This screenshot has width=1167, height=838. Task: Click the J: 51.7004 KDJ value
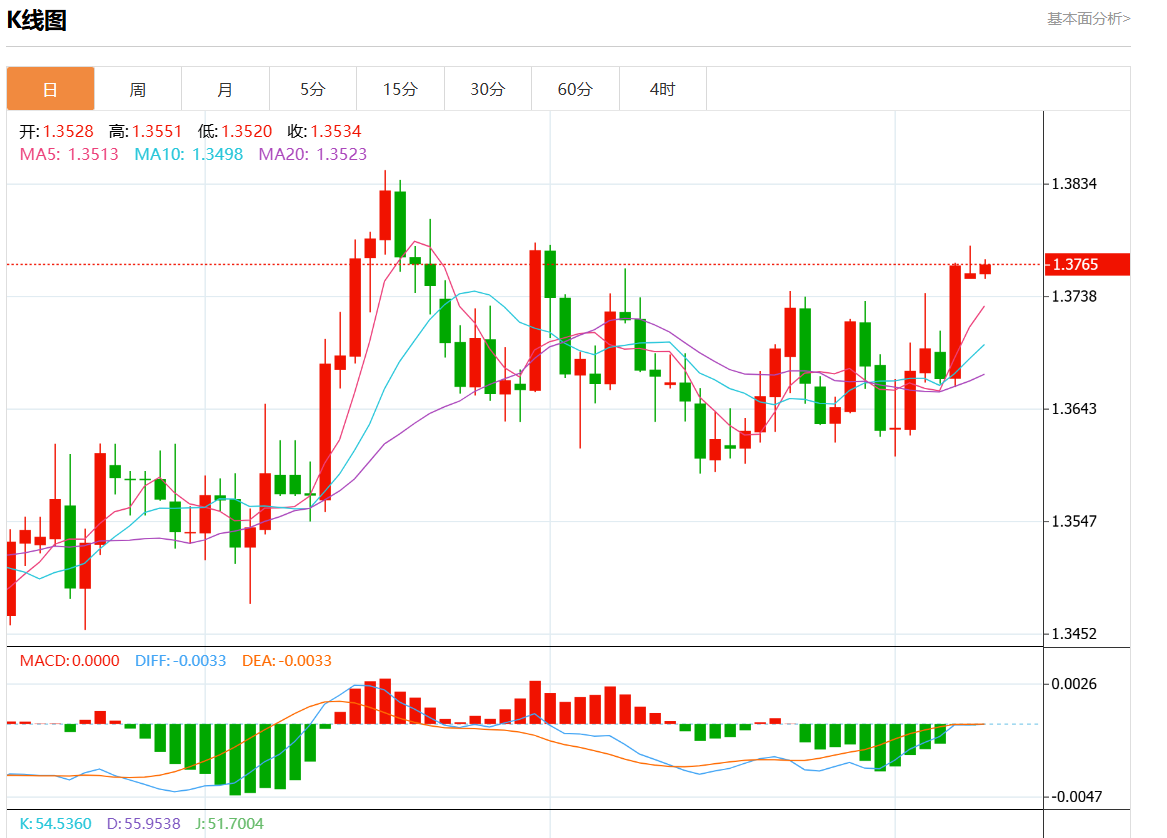[x=229, y=824]
